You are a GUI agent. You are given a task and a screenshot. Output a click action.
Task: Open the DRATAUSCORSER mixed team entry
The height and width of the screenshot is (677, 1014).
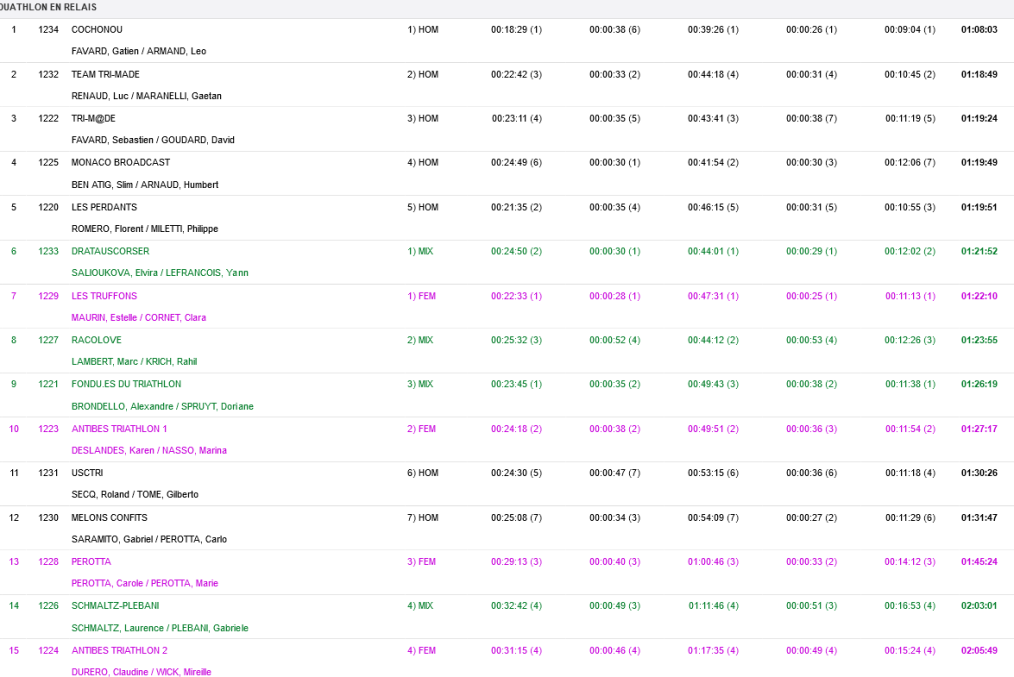[110, 251]
